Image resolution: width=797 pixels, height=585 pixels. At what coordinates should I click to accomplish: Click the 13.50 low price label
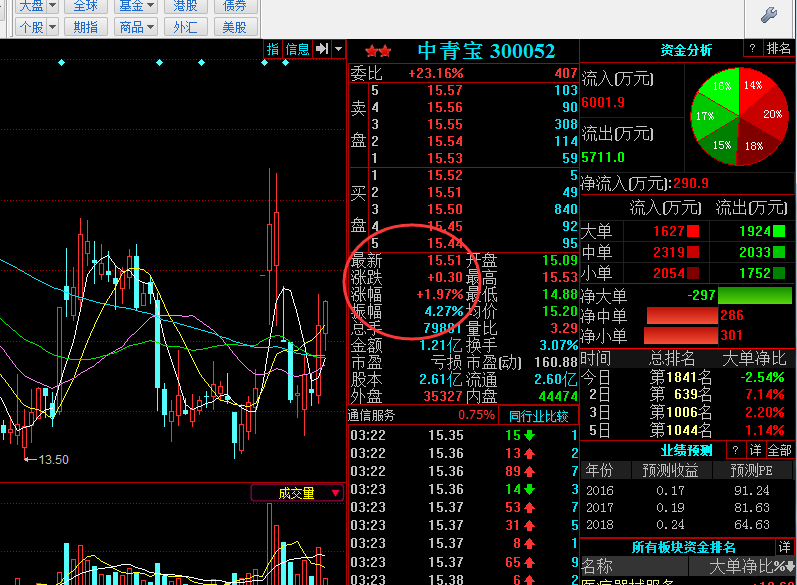[x=53, y=459]
